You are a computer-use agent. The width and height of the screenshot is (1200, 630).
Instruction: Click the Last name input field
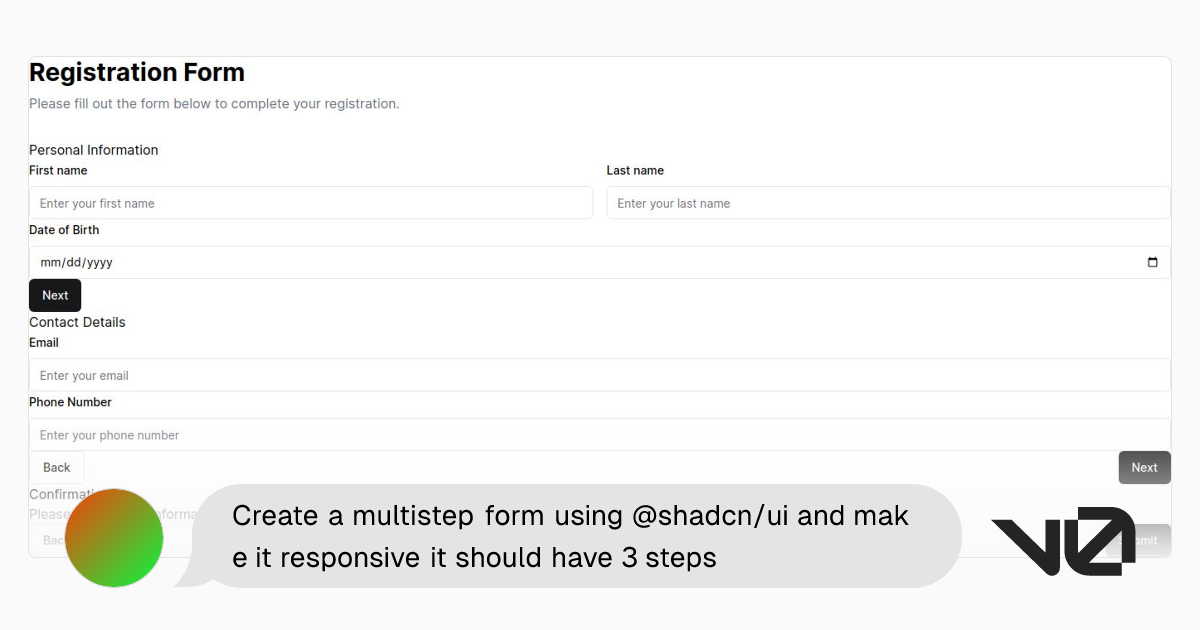point(888,202)
